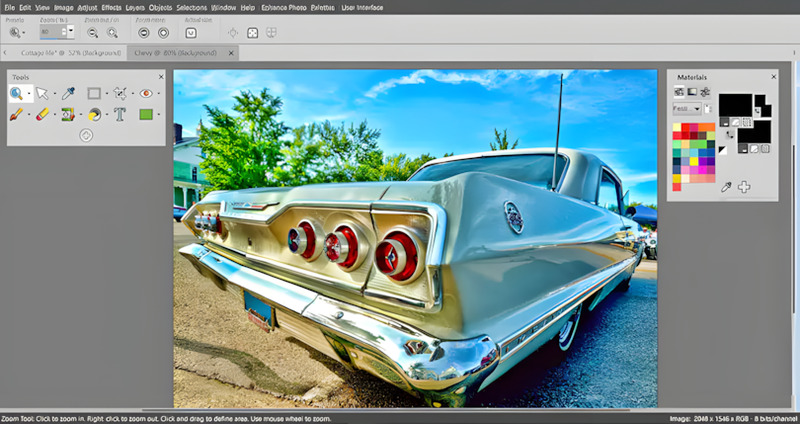800x424 pixels.
Task: Choose the Red Eye tool
Action: [146, 94]
